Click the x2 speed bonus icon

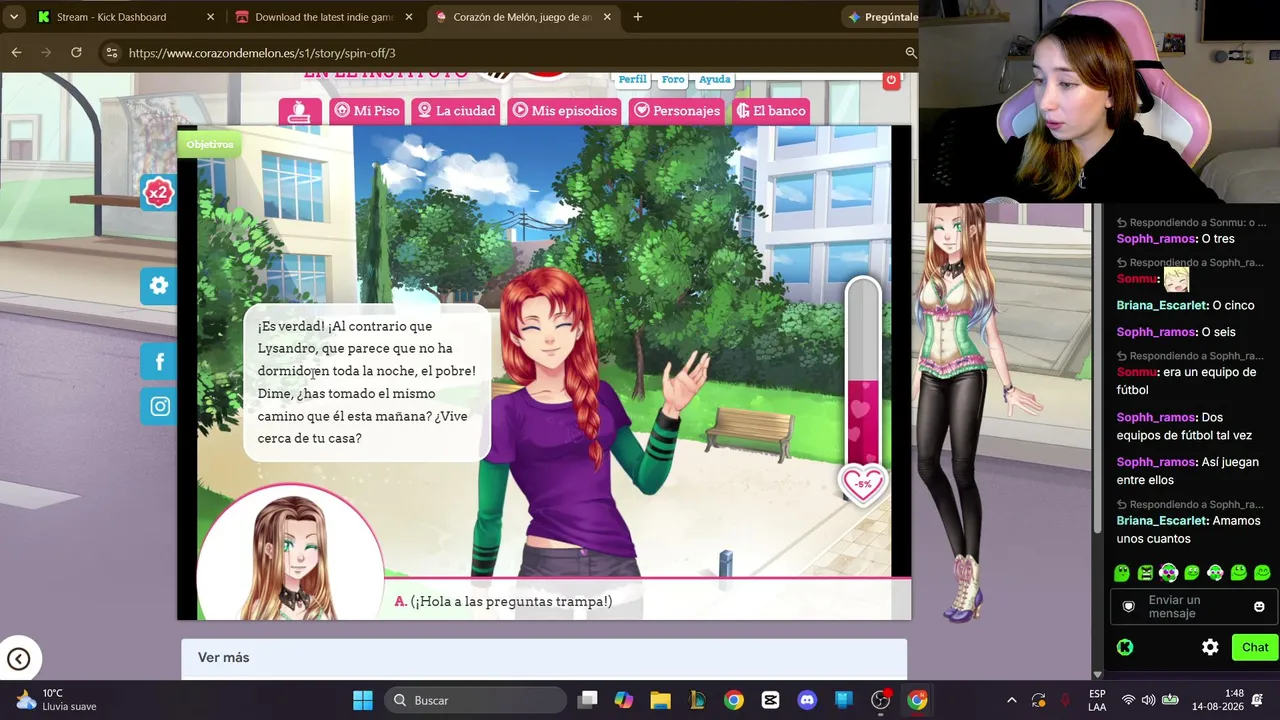point(158,193)
